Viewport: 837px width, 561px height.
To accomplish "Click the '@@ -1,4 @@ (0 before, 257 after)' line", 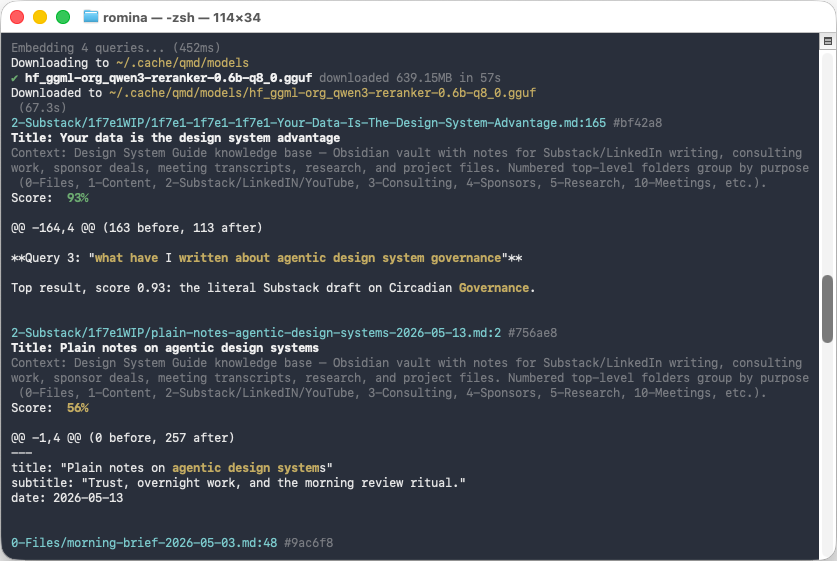I will (x=123, y=438).
